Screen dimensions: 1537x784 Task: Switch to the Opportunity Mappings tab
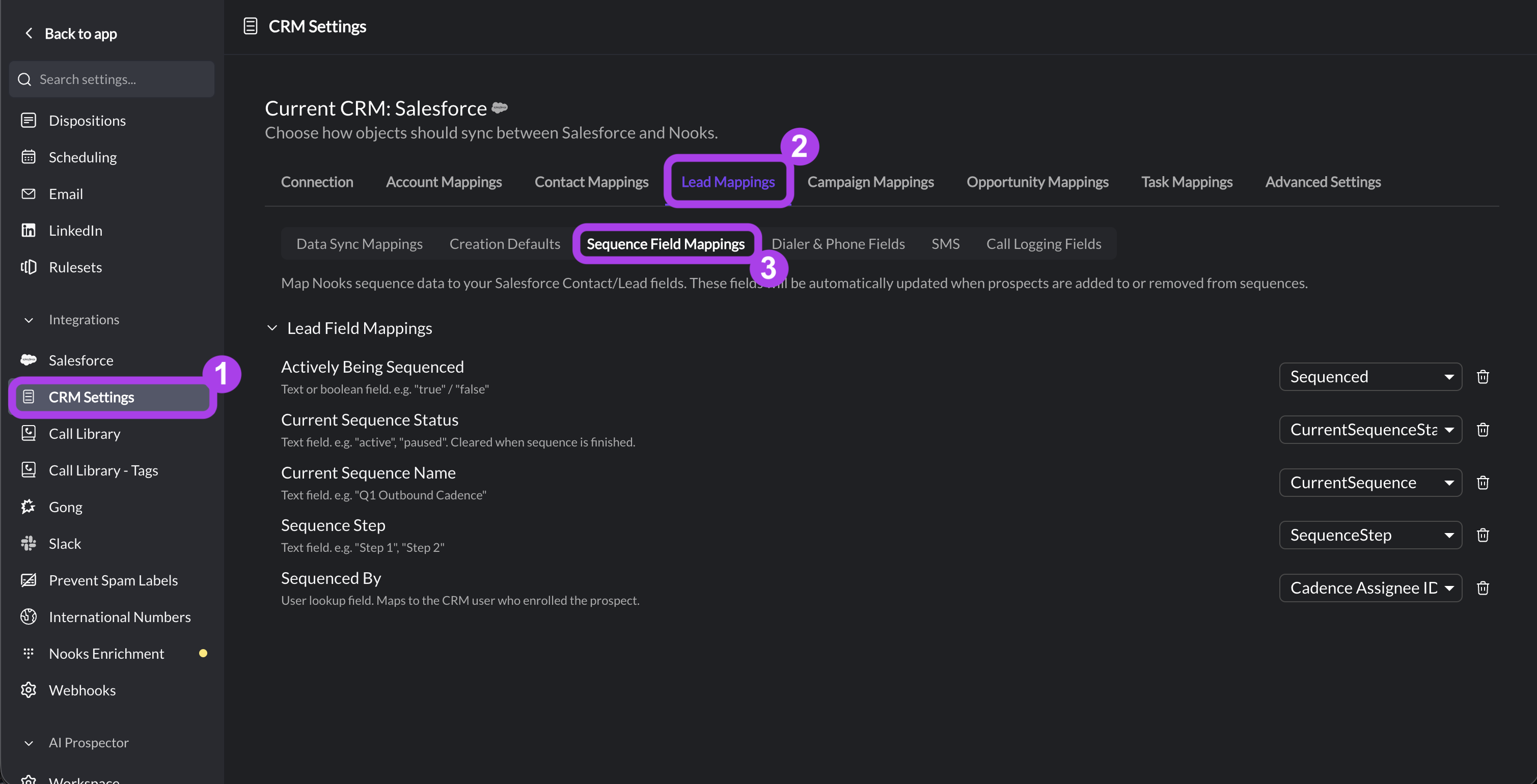1037,182
